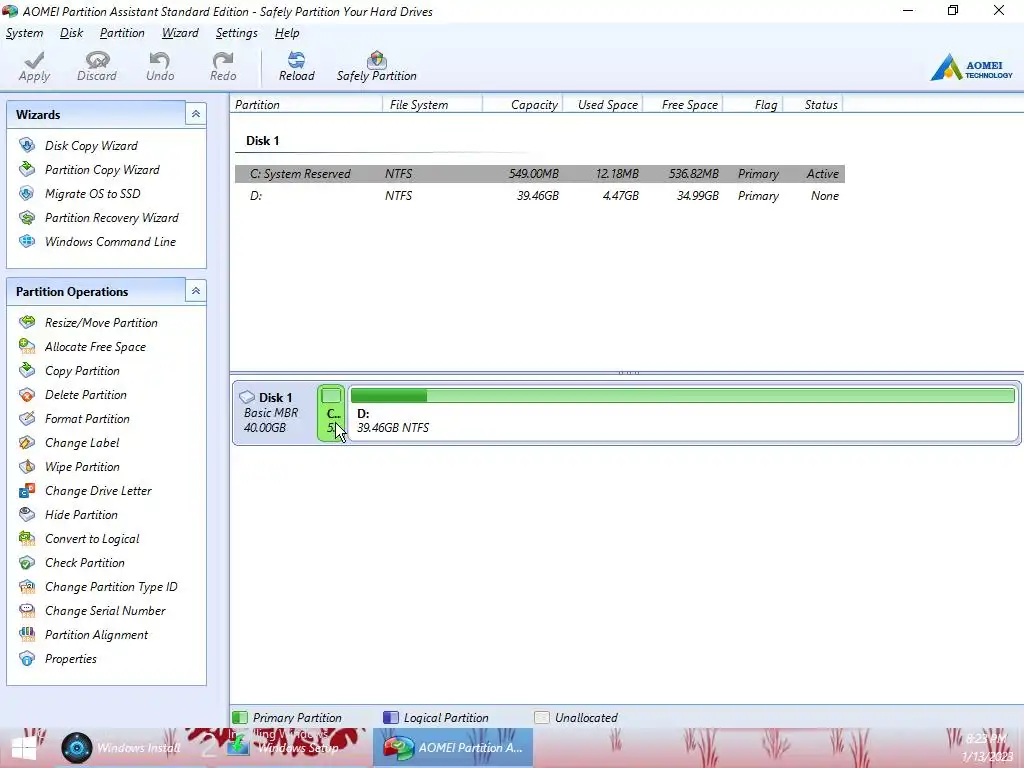Viewport: 1024px width, 768px height.
Task: Click the Status column header
Action: (813, 104)
